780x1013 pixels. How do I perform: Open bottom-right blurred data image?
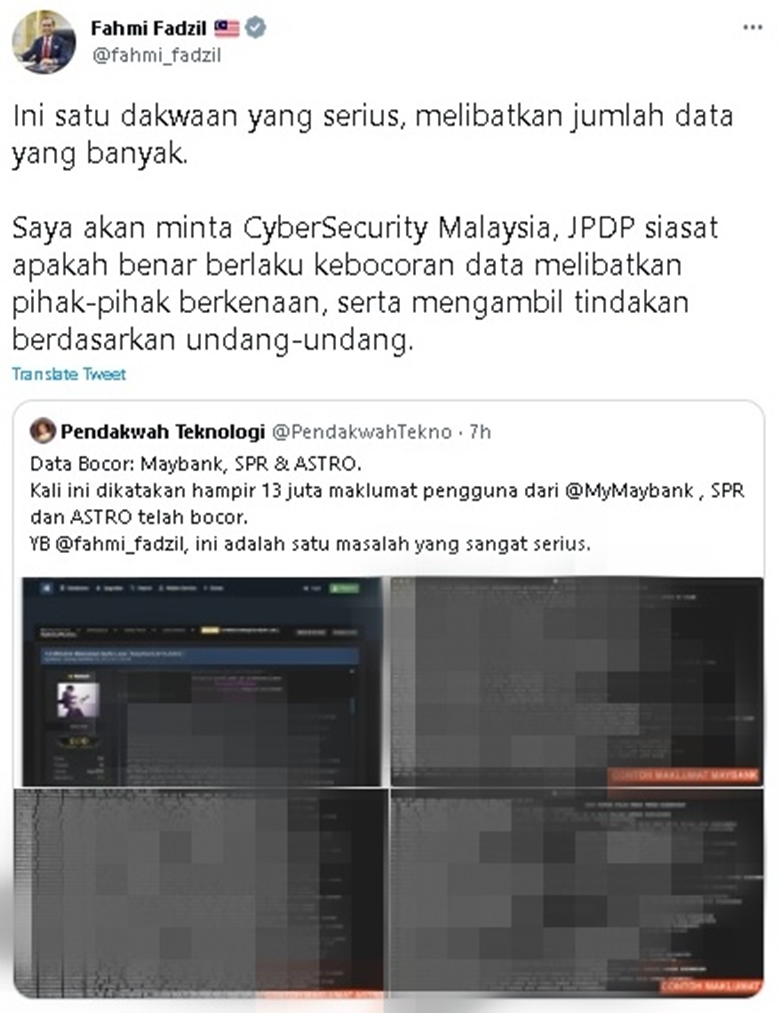576,890
